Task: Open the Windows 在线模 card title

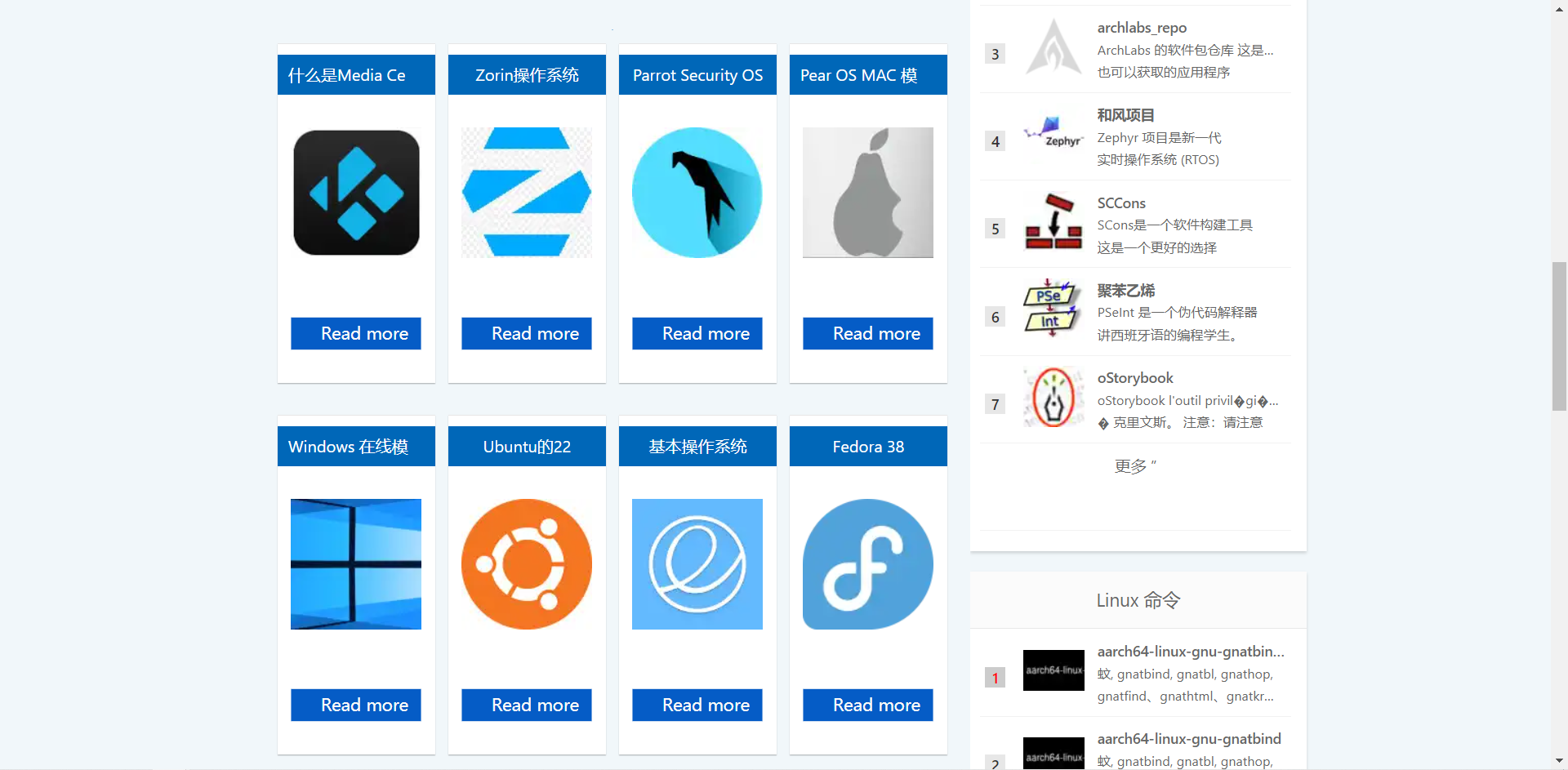Action: pyautogui.click(x=356, y=447)
